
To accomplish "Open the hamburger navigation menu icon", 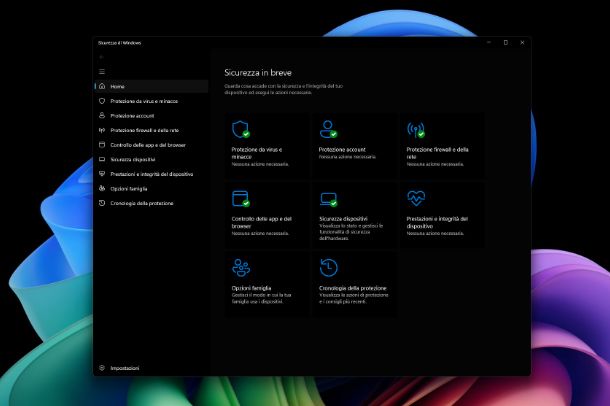I will point(102,72).
